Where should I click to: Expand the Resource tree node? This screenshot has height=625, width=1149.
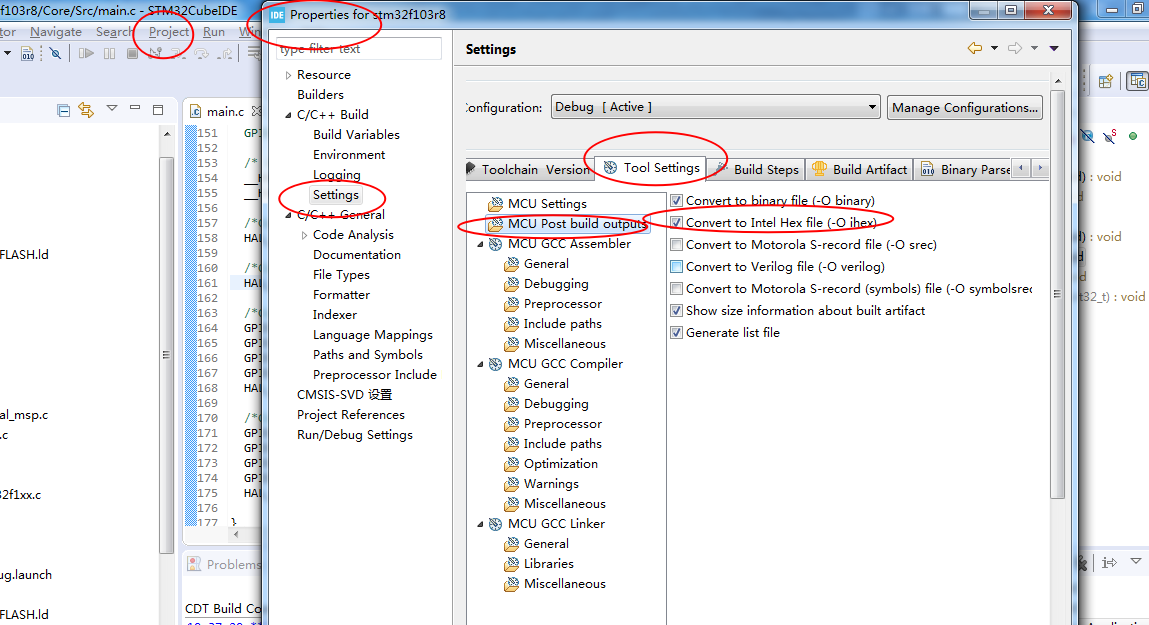point(288,75)
